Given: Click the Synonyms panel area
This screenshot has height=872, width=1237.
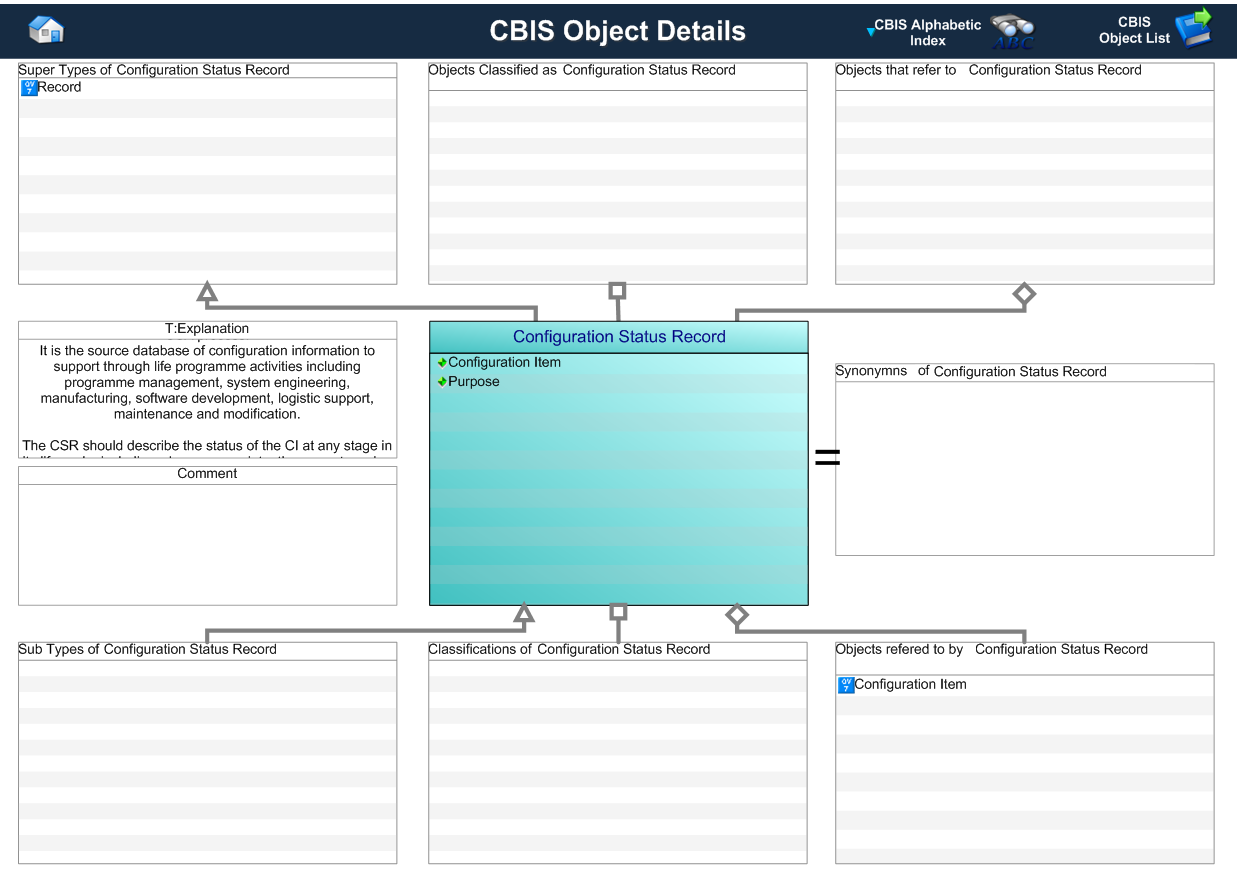Looking at the screenshot, I should [1024, 468].
